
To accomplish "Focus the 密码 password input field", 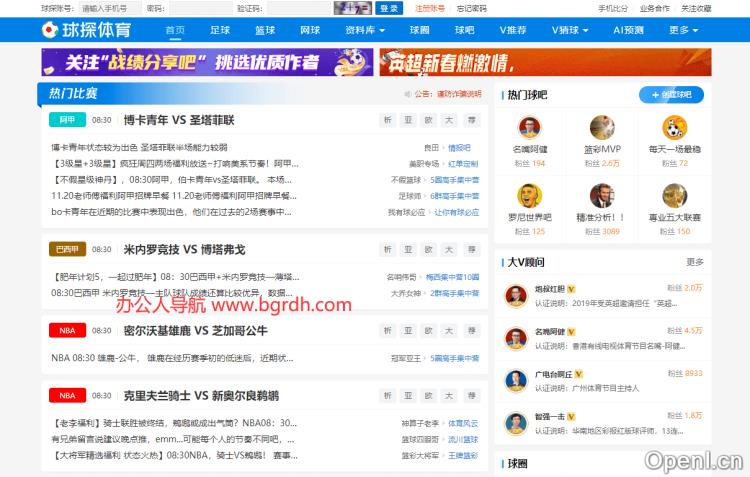I will pos(201,8).
